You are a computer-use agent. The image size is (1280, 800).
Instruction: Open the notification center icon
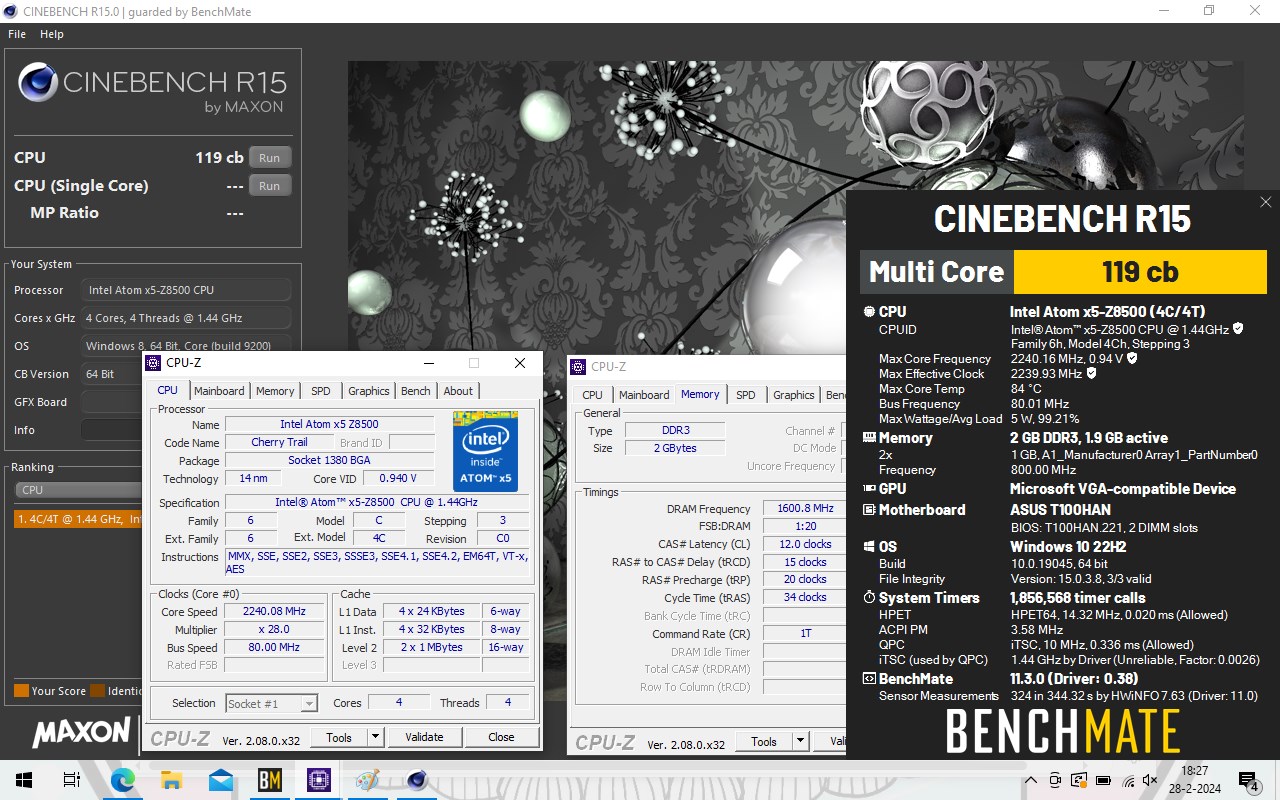[x=1248, y=780]
